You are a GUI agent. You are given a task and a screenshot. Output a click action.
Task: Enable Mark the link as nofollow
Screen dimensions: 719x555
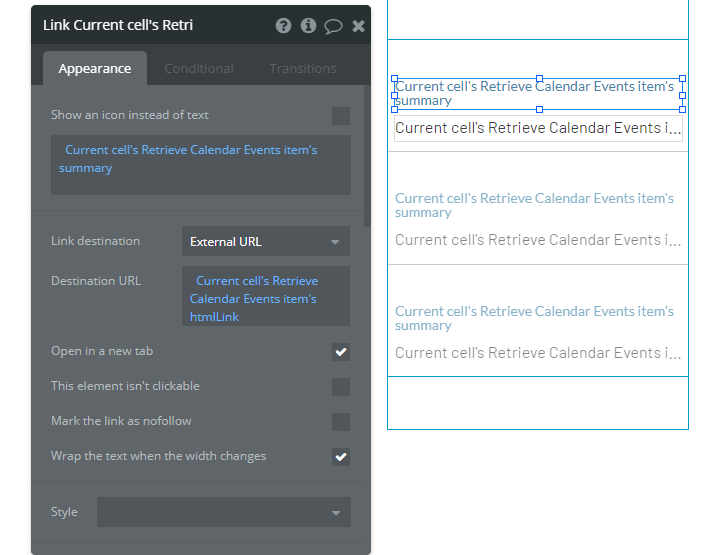(x=341, y=422)
